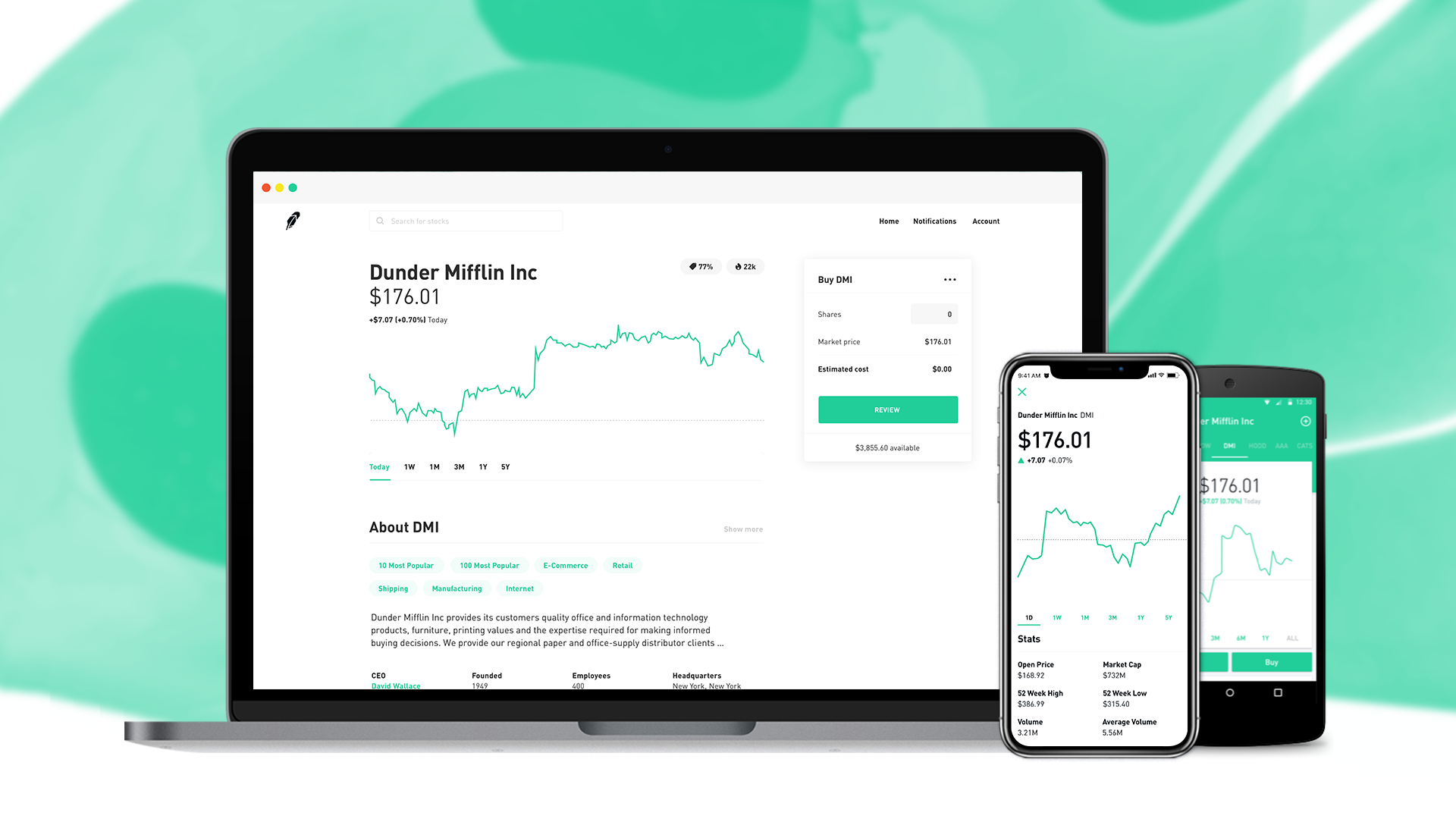Click the REVIEW button to proceed
1456x819 pixels.
click(x=887, y=409)
